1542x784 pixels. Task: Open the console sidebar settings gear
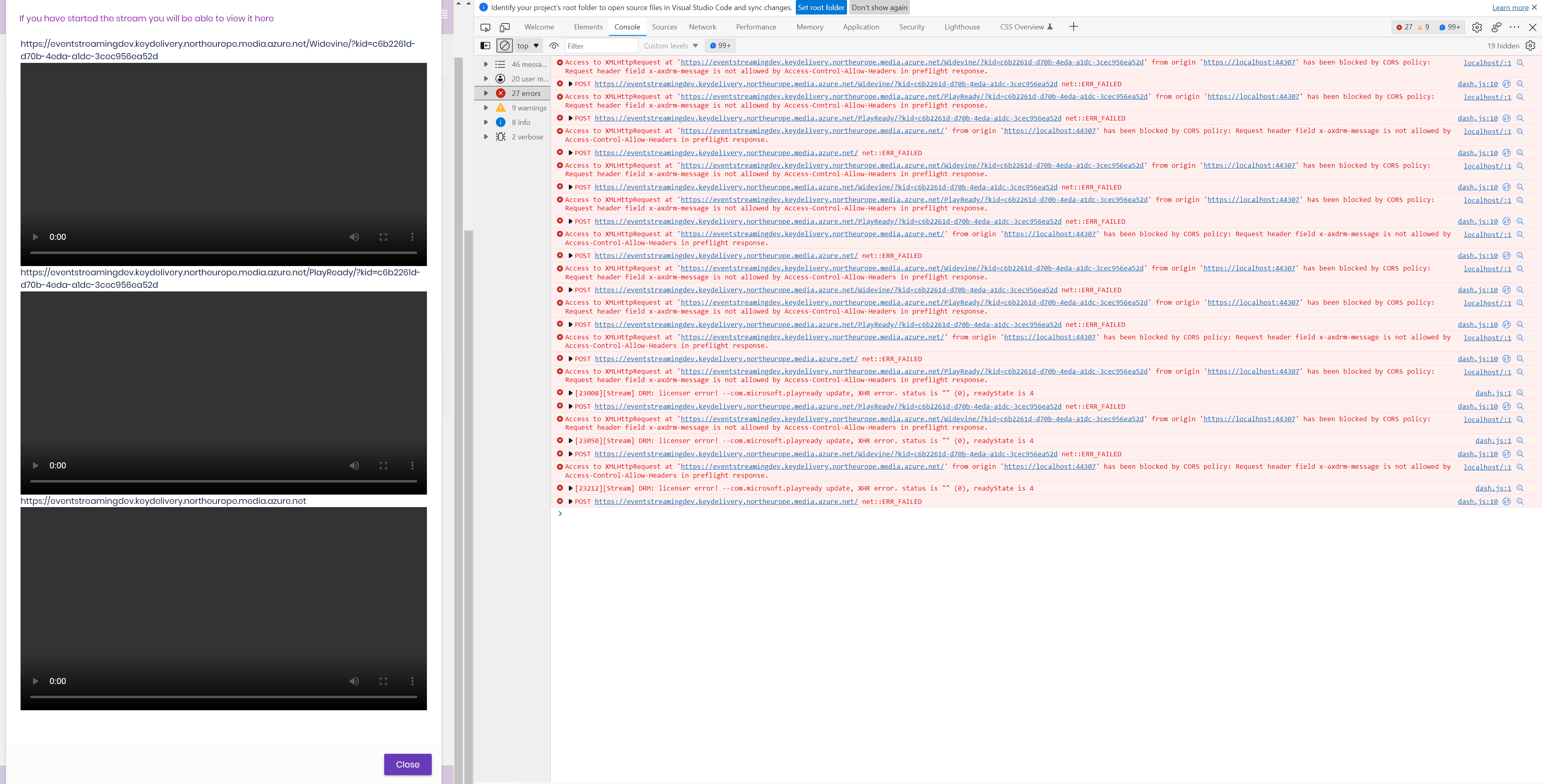coord(1530,46)
